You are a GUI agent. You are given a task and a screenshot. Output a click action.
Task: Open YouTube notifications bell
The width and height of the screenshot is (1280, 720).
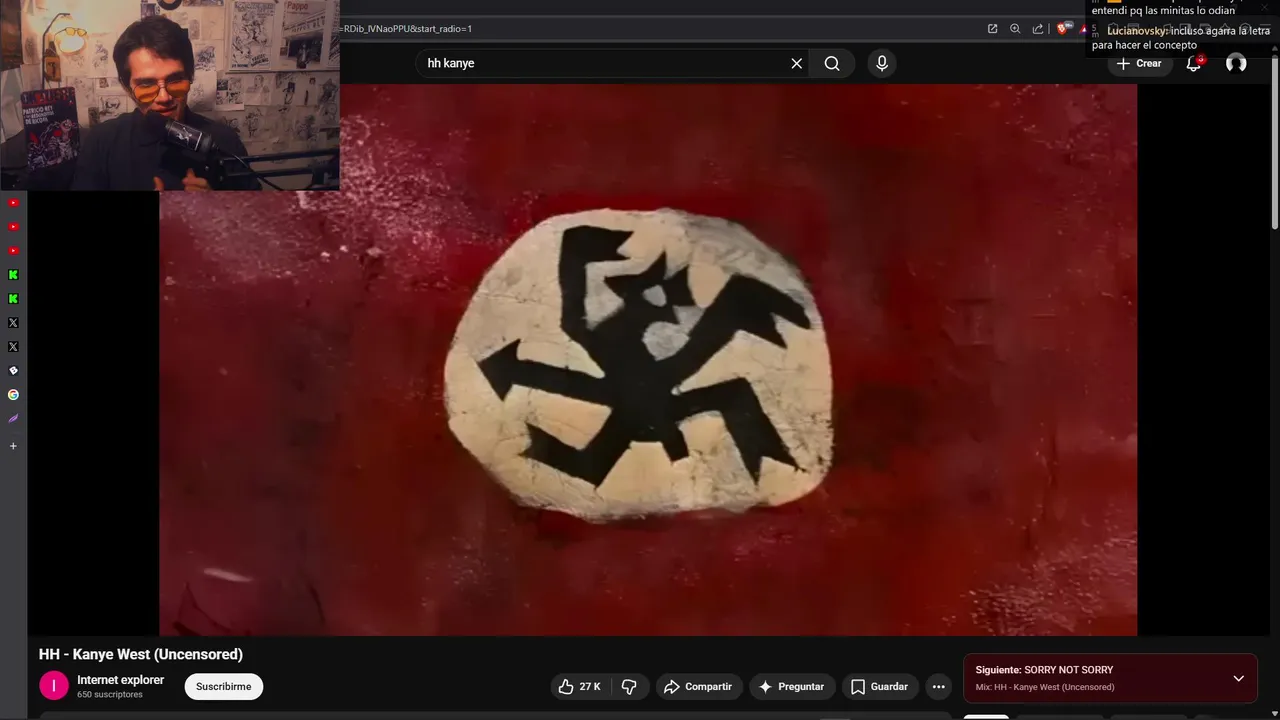(x=1194, y=63)
